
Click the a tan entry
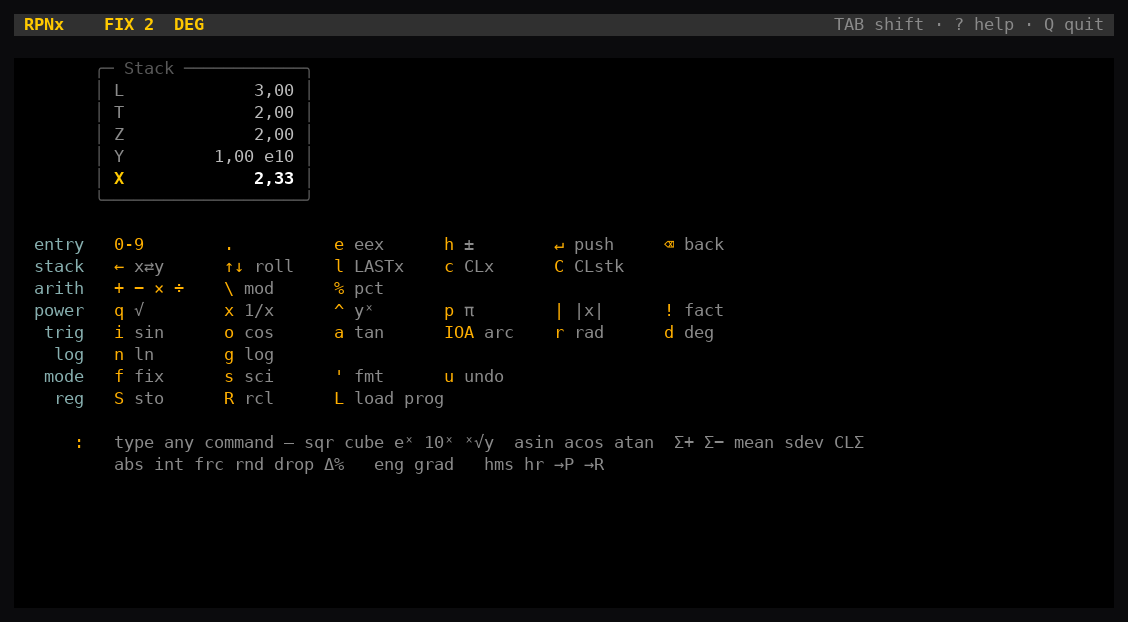359,333
